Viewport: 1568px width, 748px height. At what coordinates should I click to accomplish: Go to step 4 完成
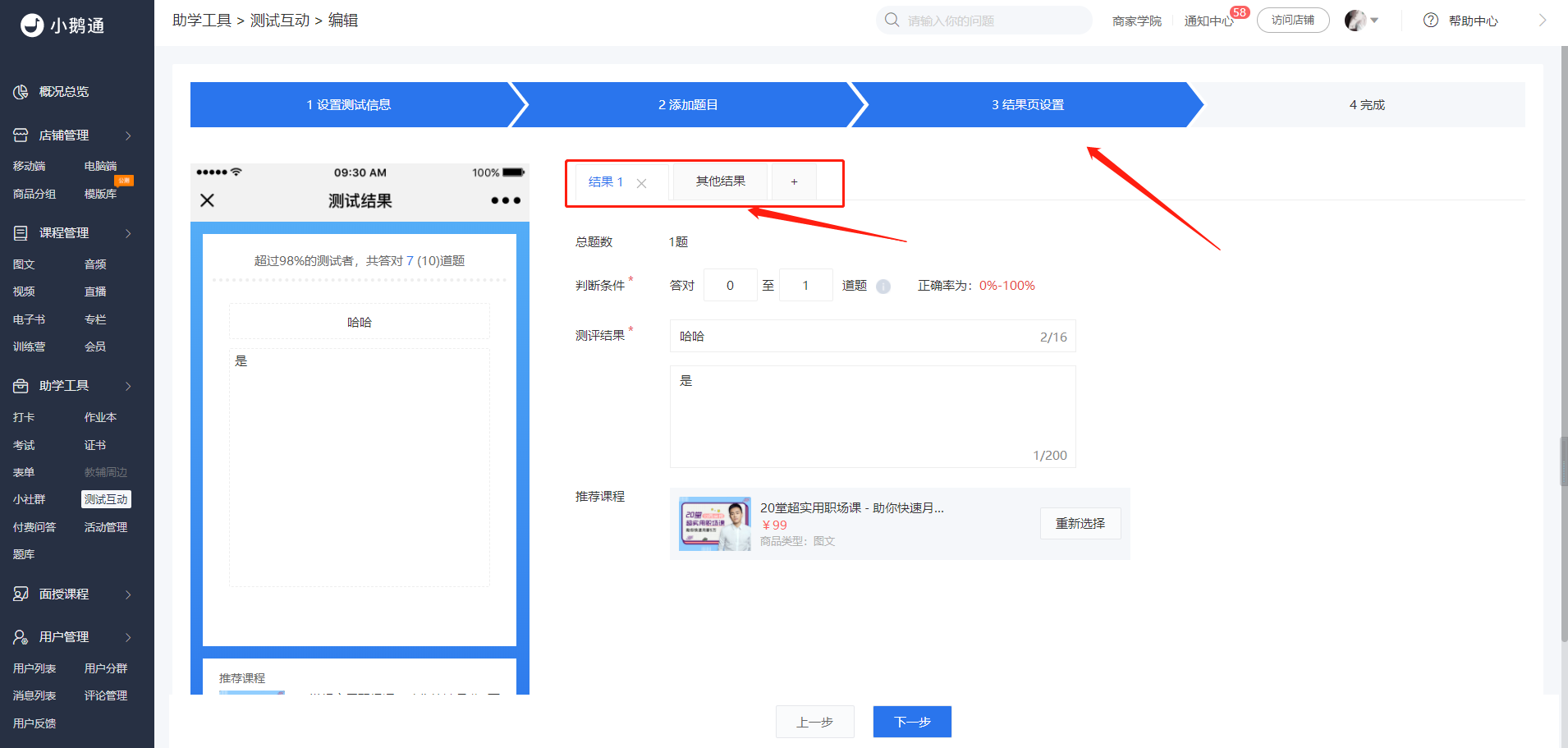(1367, 104)
